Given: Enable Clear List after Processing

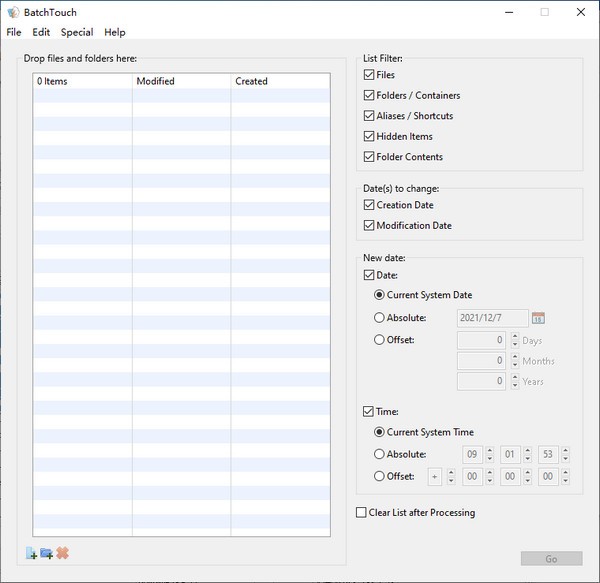Looking at the screenshot, I should (x=361, y=512).
